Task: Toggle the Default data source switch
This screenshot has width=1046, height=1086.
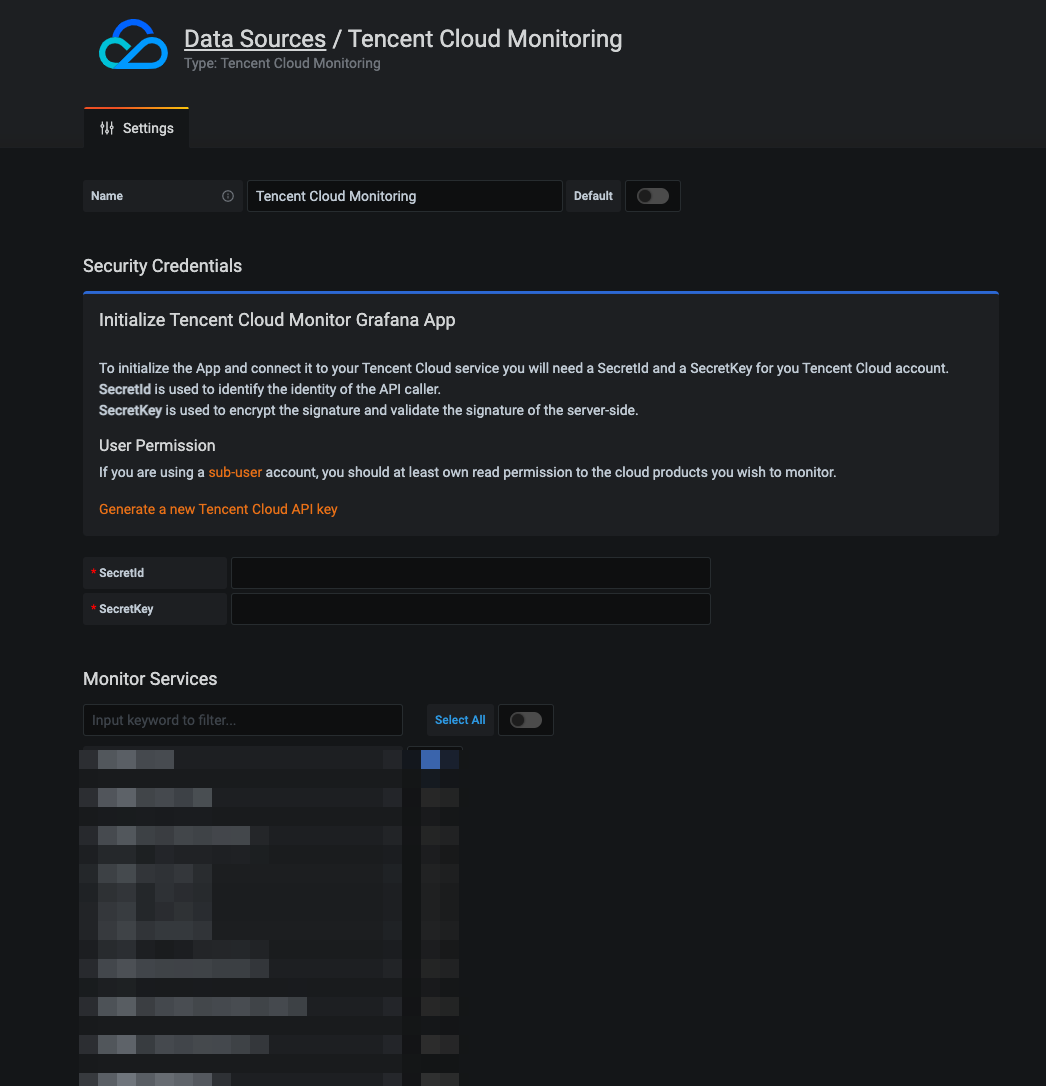Action: pyautogui.click(x=652, y=196)
